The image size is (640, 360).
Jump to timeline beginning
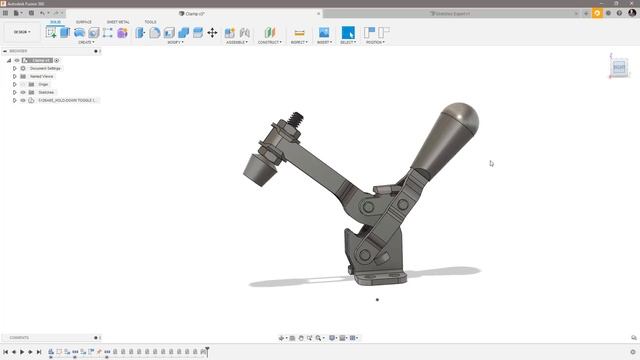(x=5, y=352)
